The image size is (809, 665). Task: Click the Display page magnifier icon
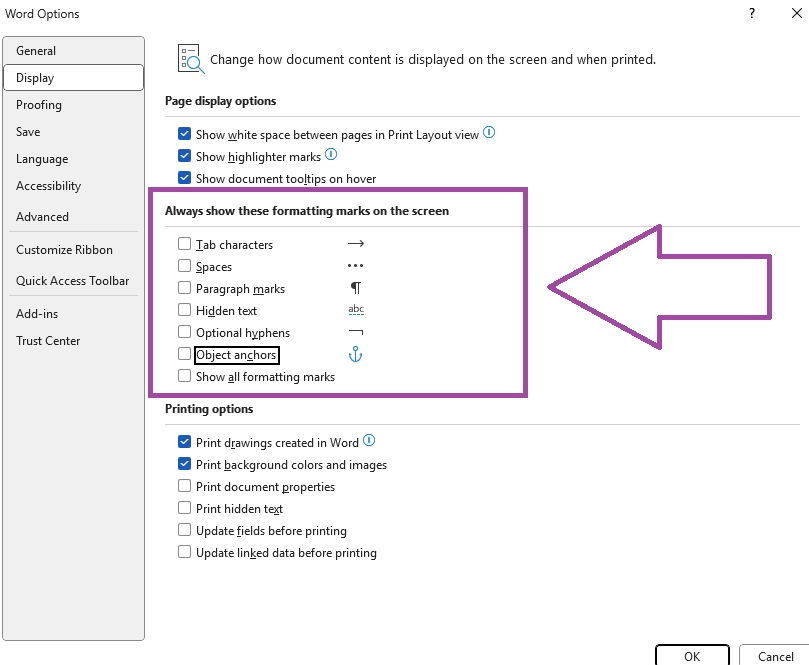(191, 59)
